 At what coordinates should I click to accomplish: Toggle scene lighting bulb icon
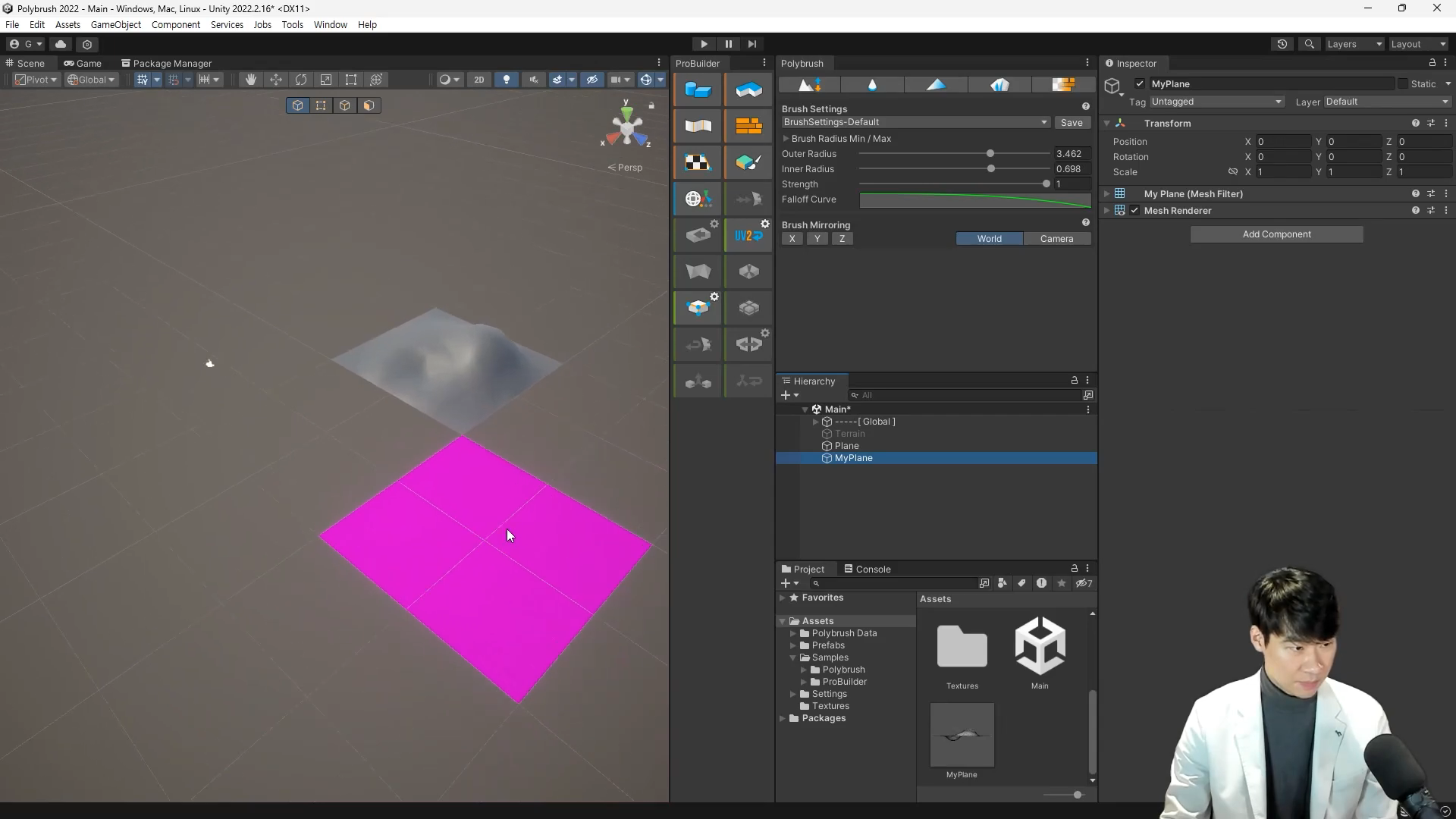pos(507,80)
